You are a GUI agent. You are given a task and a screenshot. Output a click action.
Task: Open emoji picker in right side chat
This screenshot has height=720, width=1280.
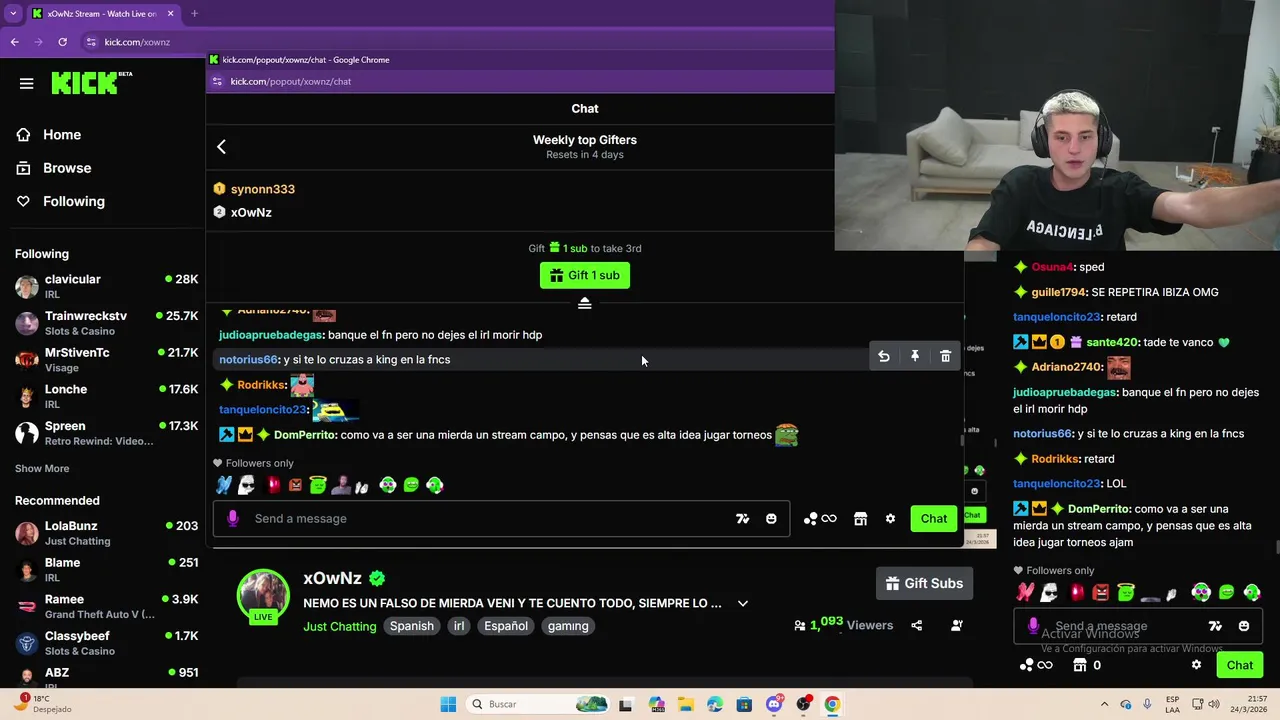point(1244,626)
